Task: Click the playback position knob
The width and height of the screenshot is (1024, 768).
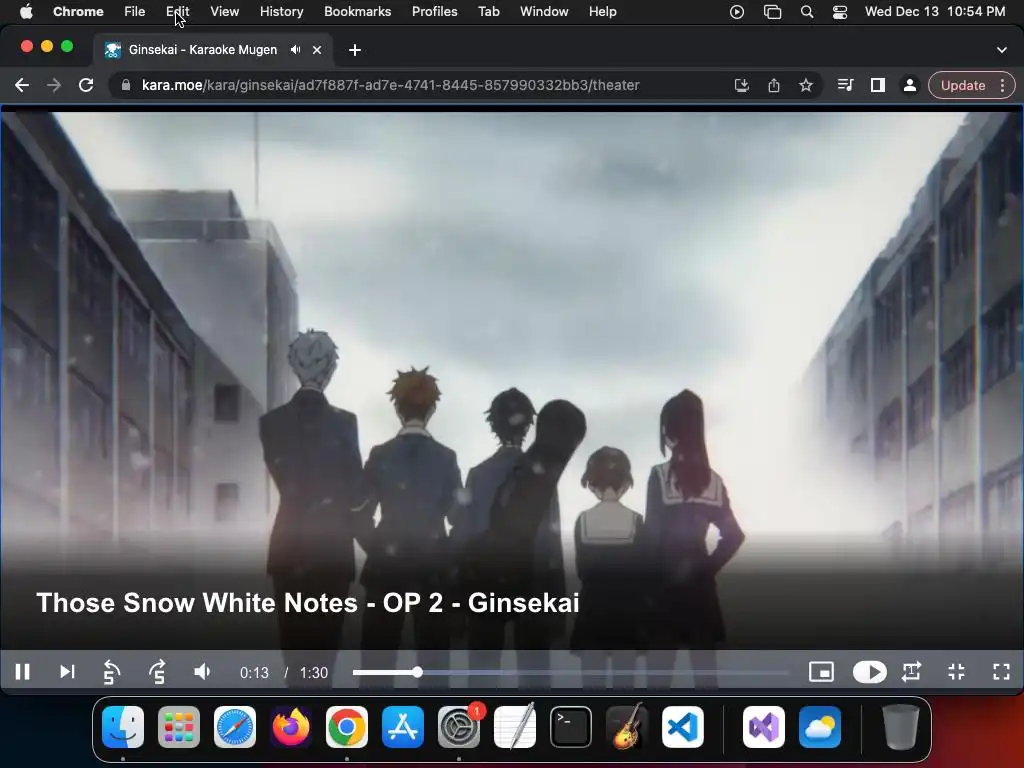Action: pyautogui.click(x=417, y=672)
